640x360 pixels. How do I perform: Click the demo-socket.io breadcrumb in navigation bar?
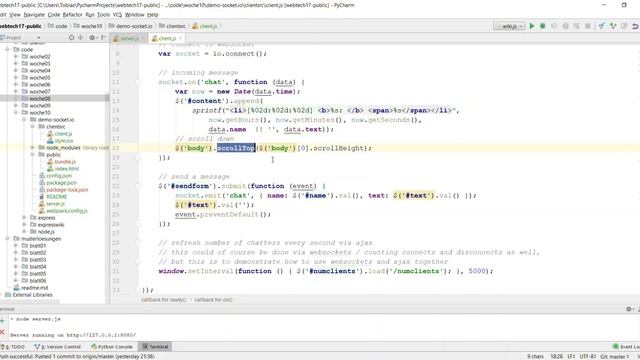130,26
